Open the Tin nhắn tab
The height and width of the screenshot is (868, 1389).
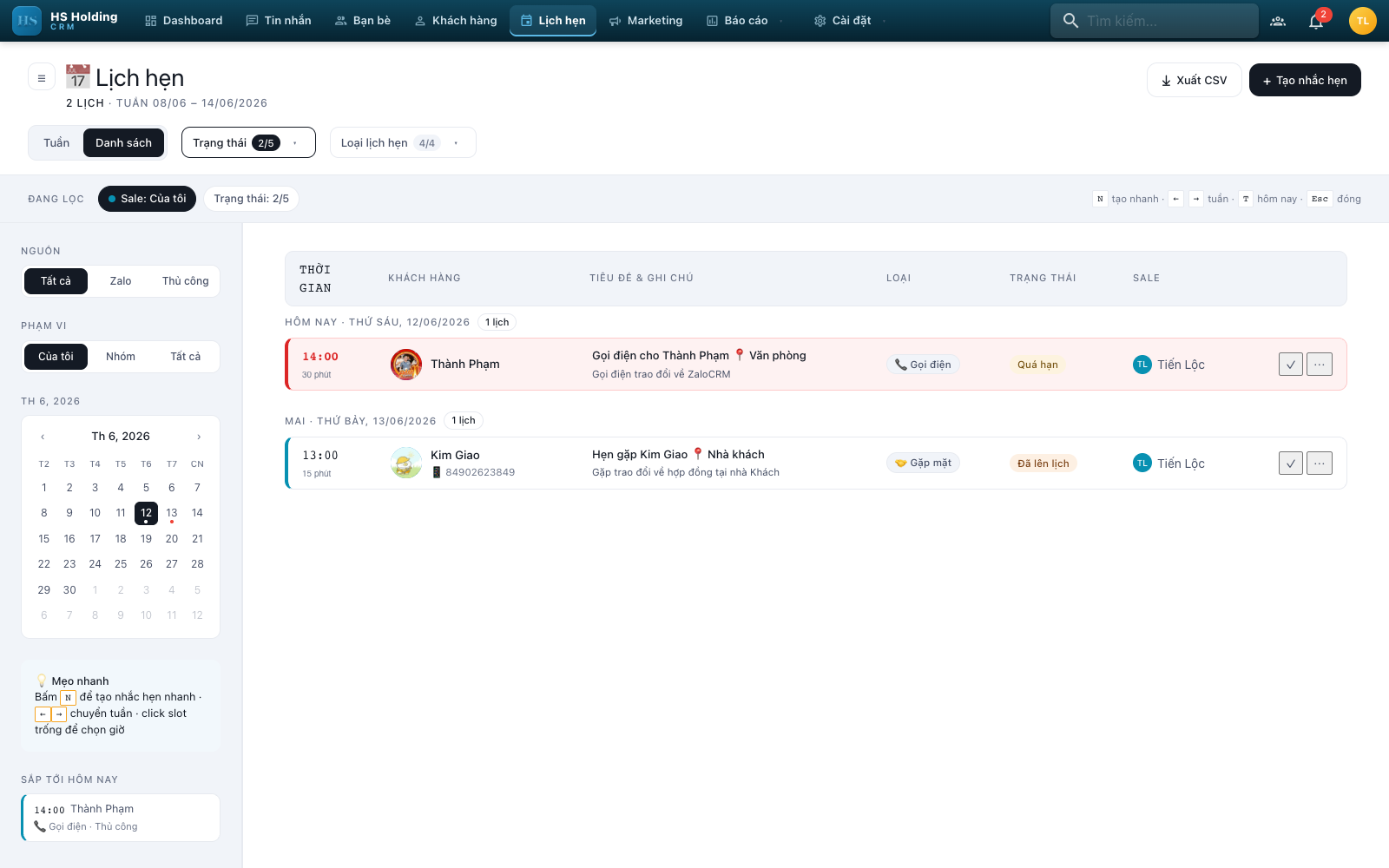[279, 21]
